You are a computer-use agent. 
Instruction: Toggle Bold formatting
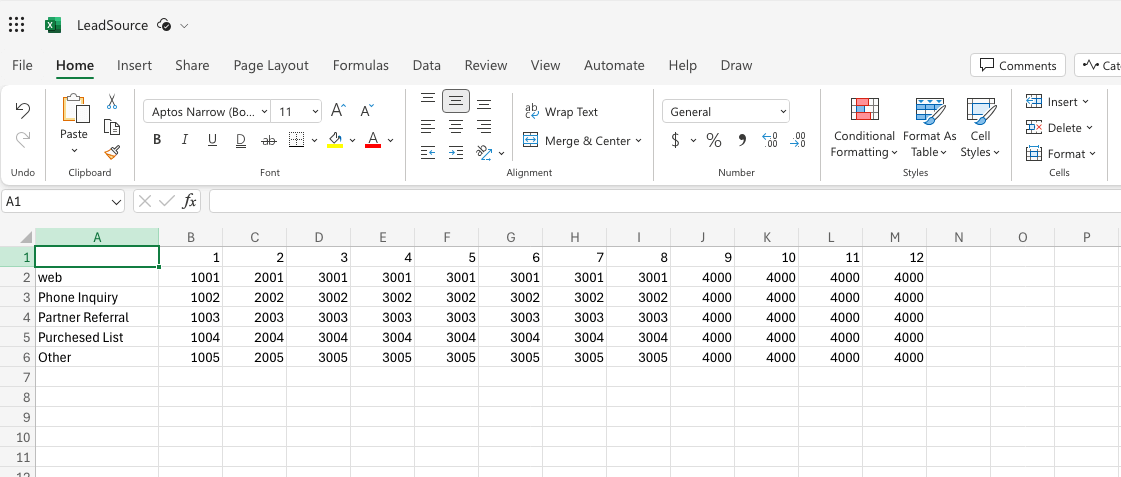click(157, 140)
